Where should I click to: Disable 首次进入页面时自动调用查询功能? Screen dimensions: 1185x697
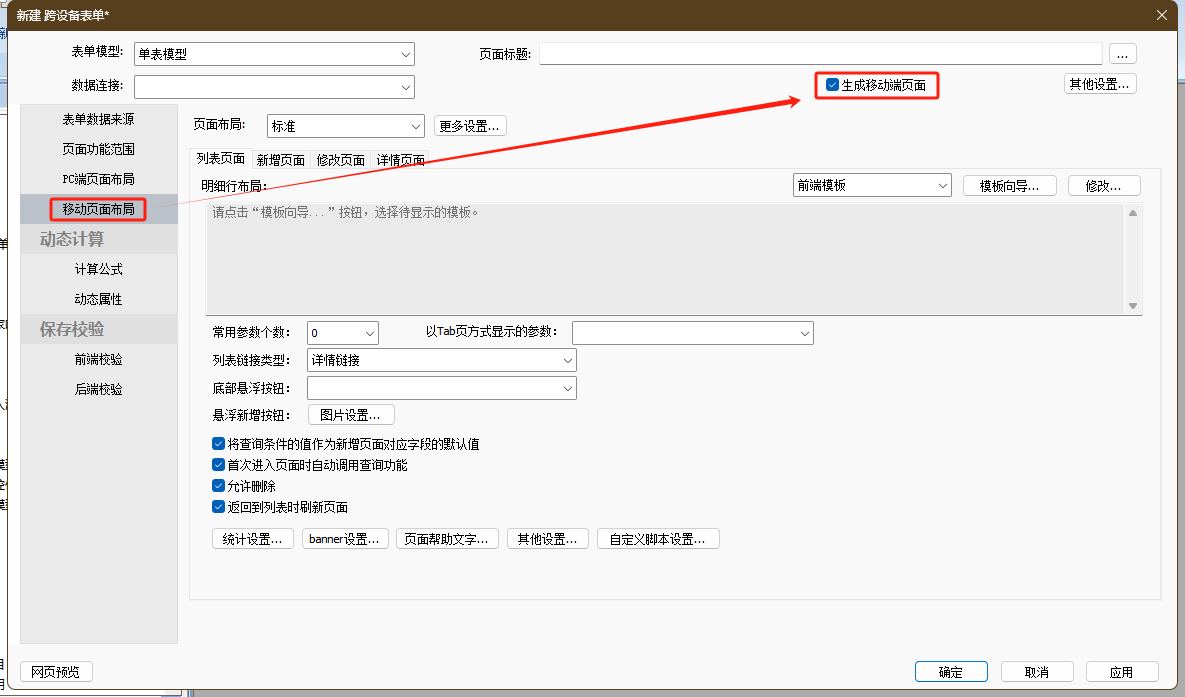coord(219,465)
